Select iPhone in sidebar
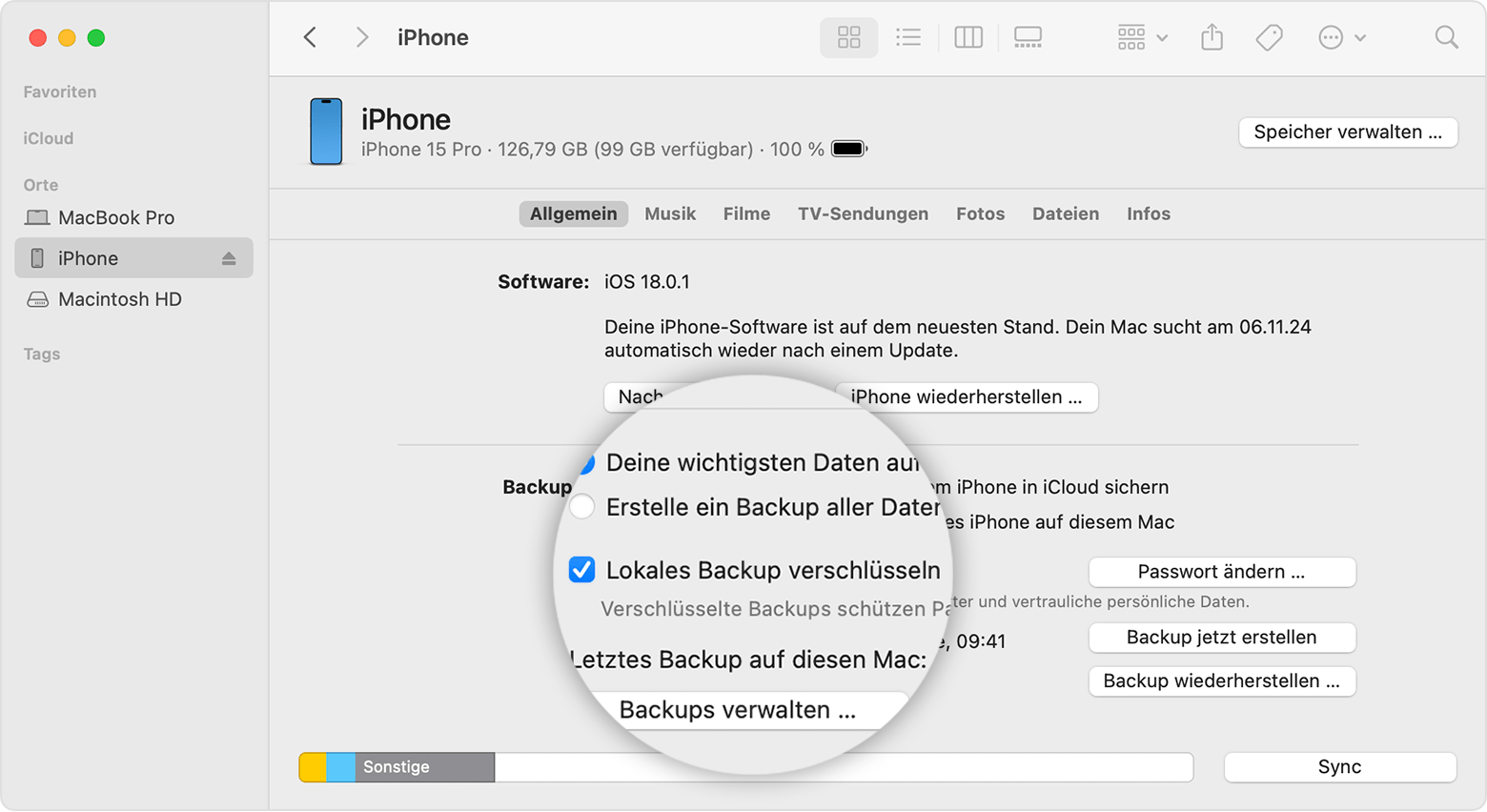Image resolution: width=1487 pixels, height=812 pixels. 133,258
